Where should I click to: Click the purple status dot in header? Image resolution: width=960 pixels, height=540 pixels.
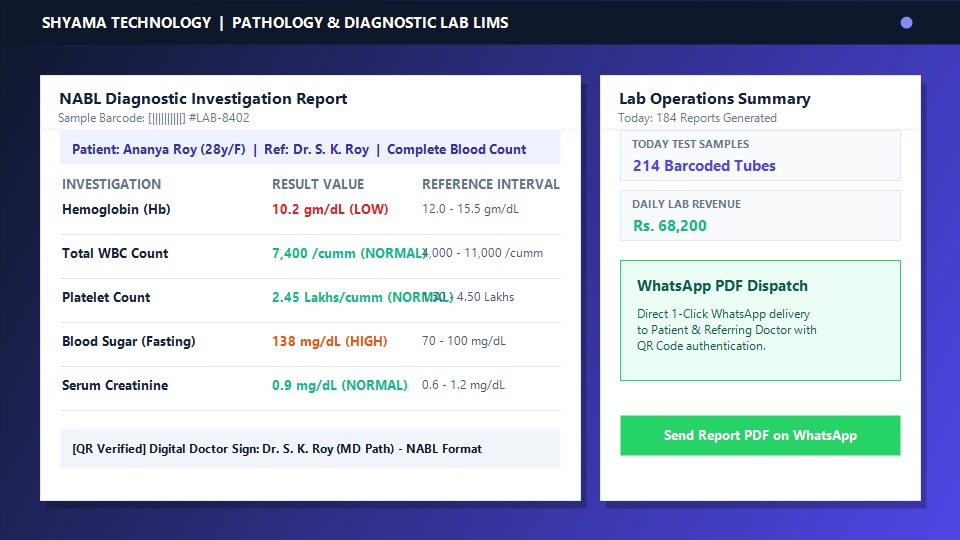906,23
